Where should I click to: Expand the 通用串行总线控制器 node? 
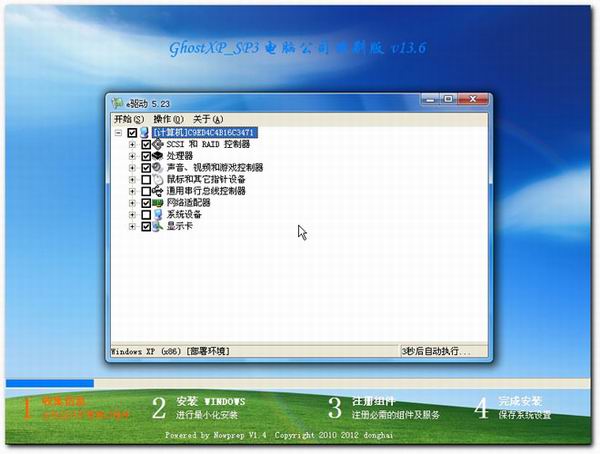click(132, 191)
